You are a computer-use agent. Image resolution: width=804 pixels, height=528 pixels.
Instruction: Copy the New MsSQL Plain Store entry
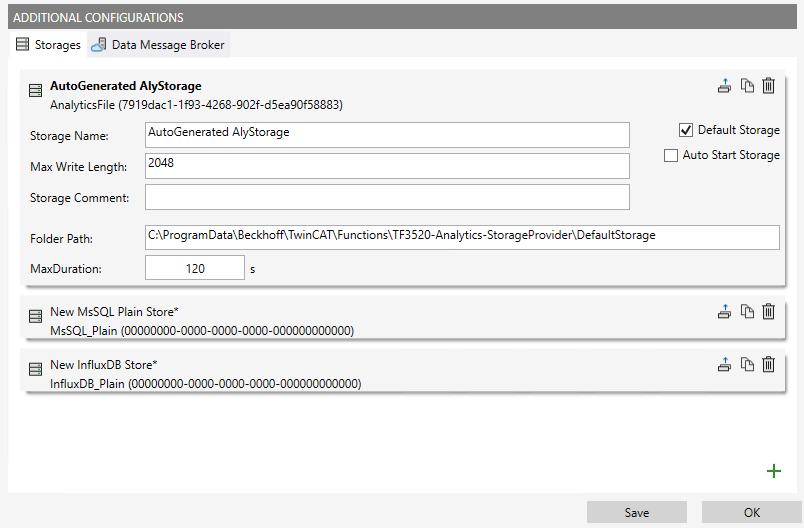[747, 311]
